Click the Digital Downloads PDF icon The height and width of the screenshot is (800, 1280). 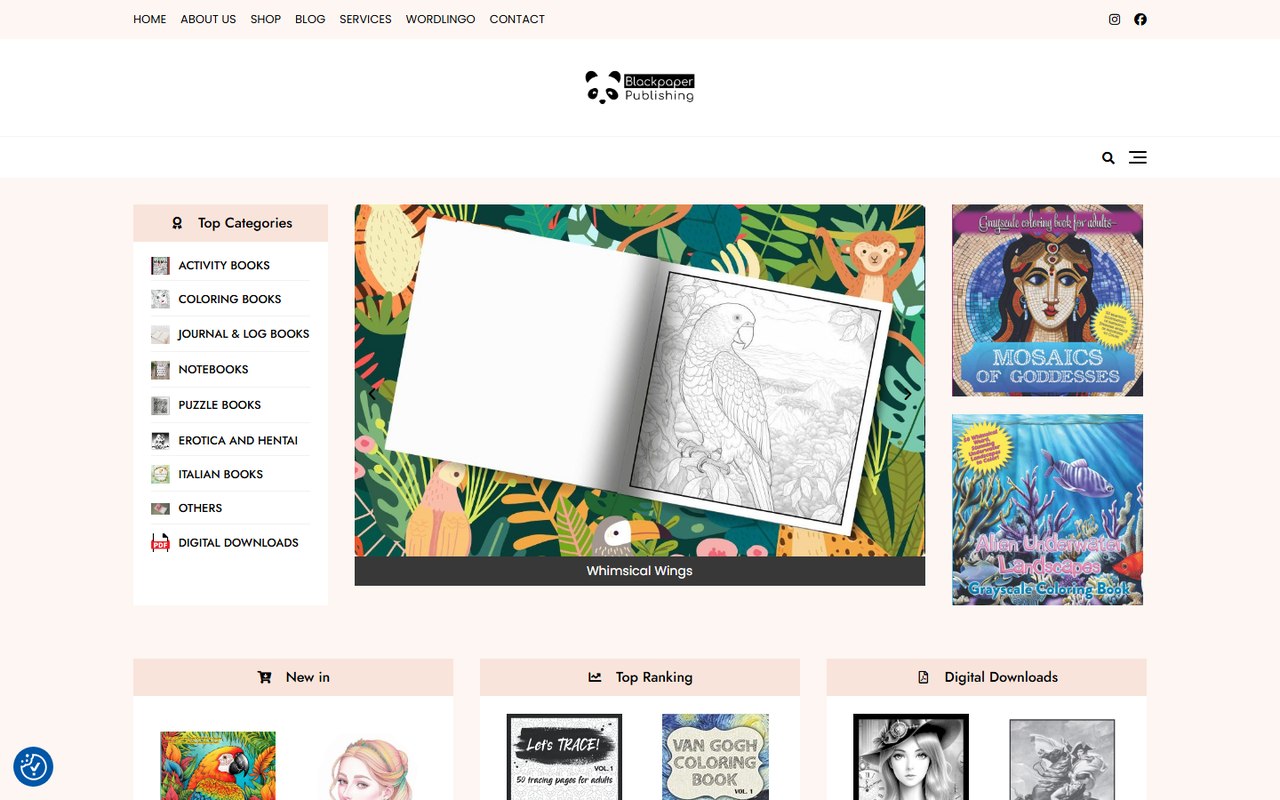coord(160,543)
